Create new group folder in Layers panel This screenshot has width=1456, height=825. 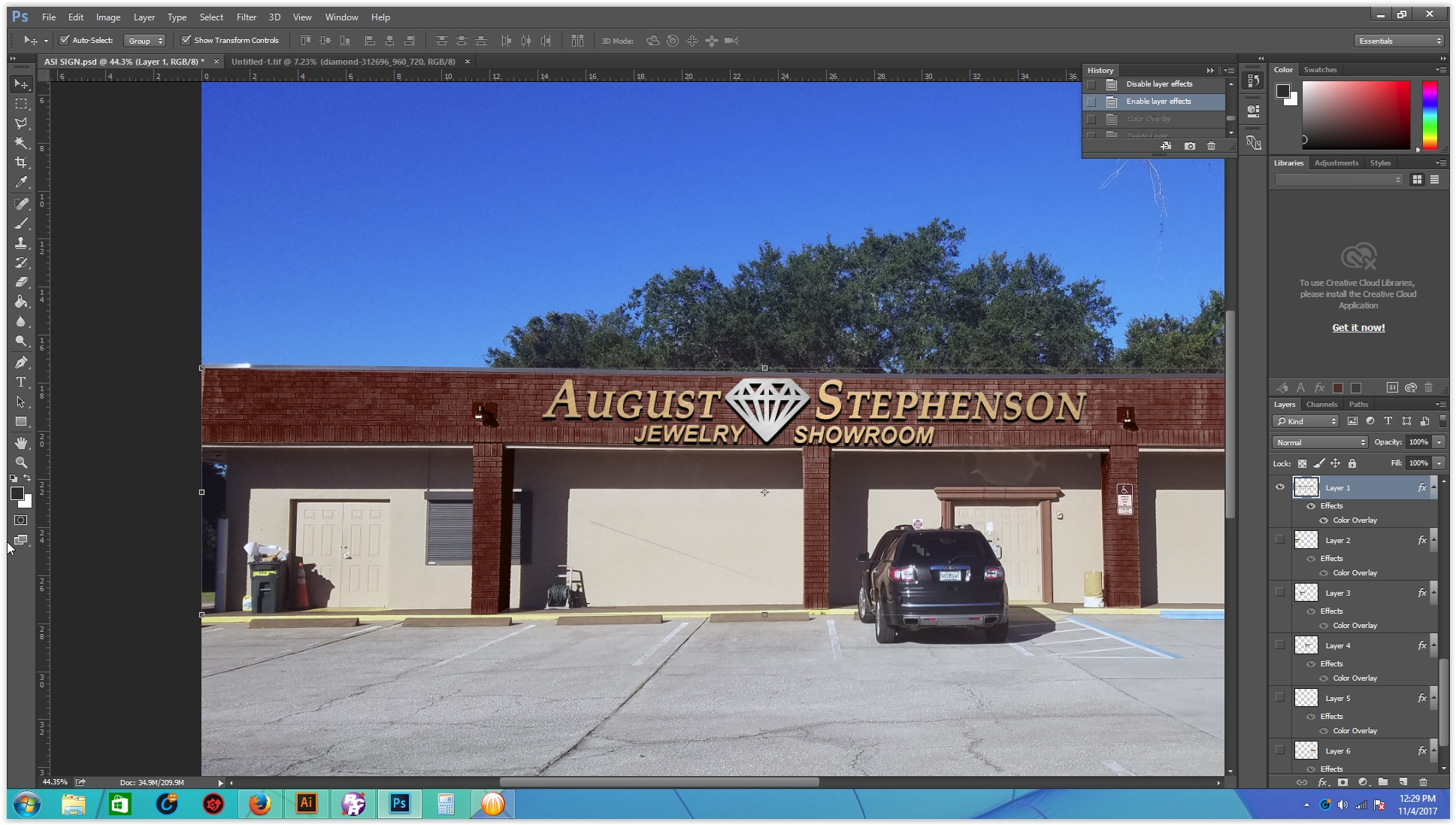coord(1383,782)
